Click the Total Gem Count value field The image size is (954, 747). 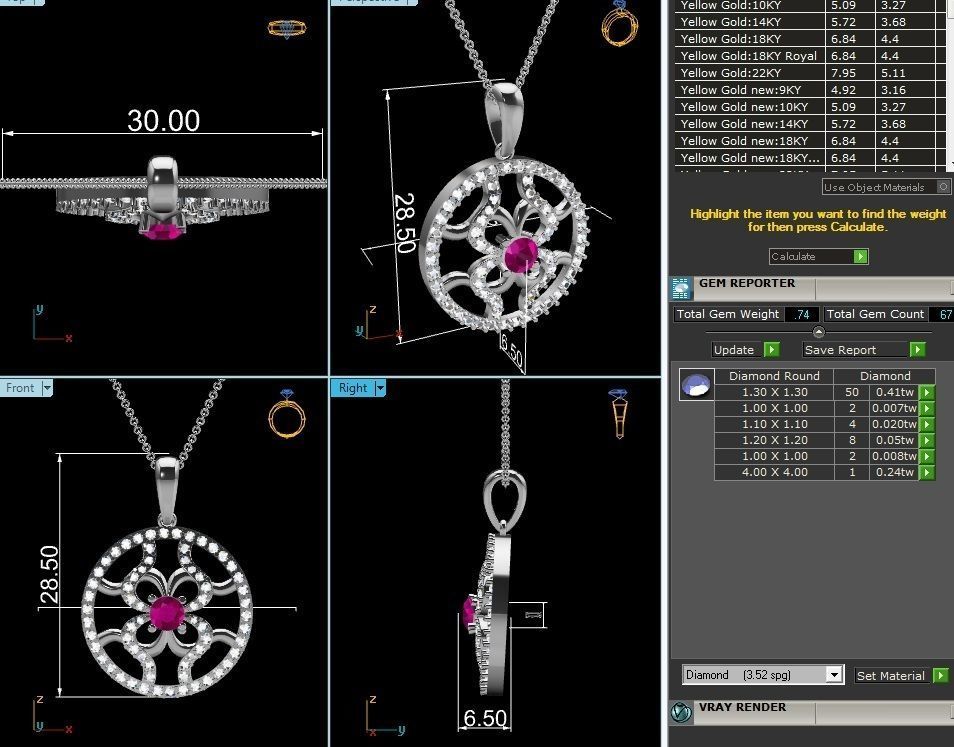pos(942,314)
